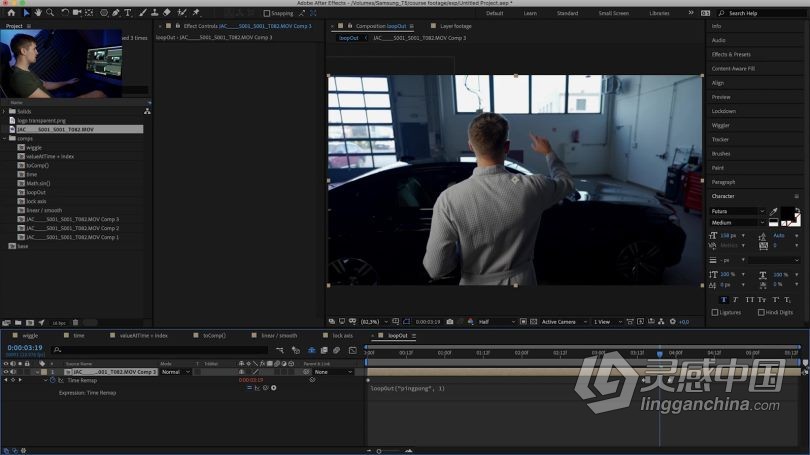Select the Unified Camera tool
This screenshot has height=455, width=810.
[77, 12]
